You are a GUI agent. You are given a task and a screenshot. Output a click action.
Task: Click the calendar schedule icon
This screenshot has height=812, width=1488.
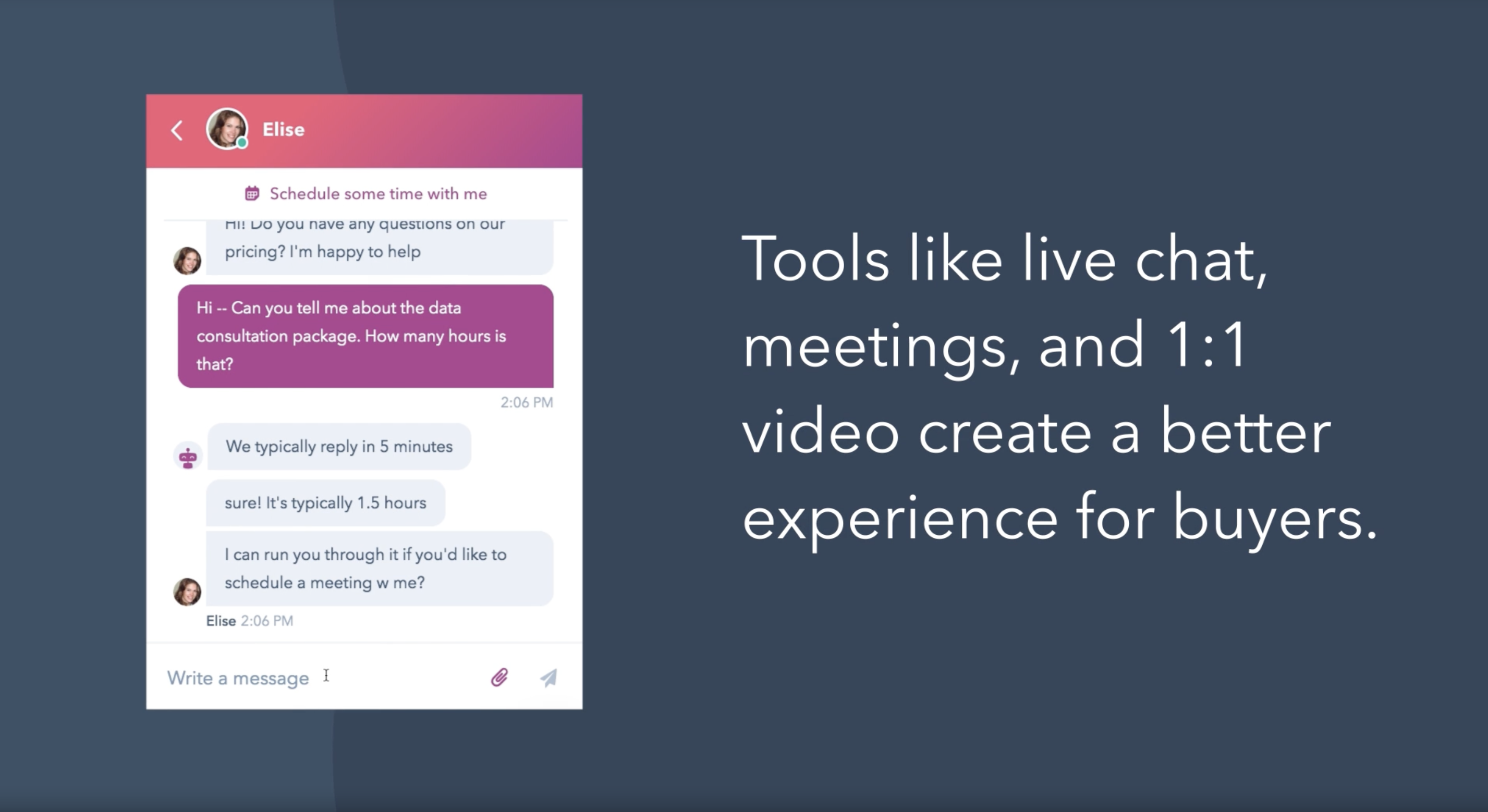(251, 192)
